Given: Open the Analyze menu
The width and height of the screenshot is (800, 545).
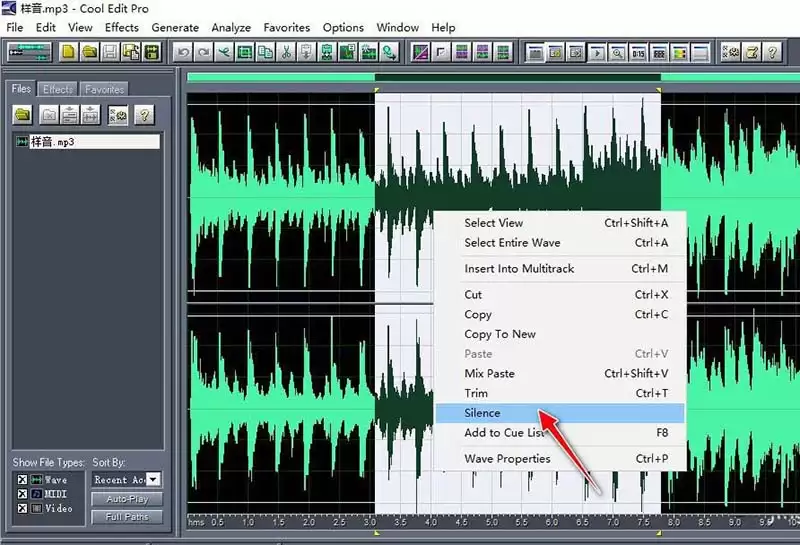Looking at the screenshot, I should coord(231,28).
